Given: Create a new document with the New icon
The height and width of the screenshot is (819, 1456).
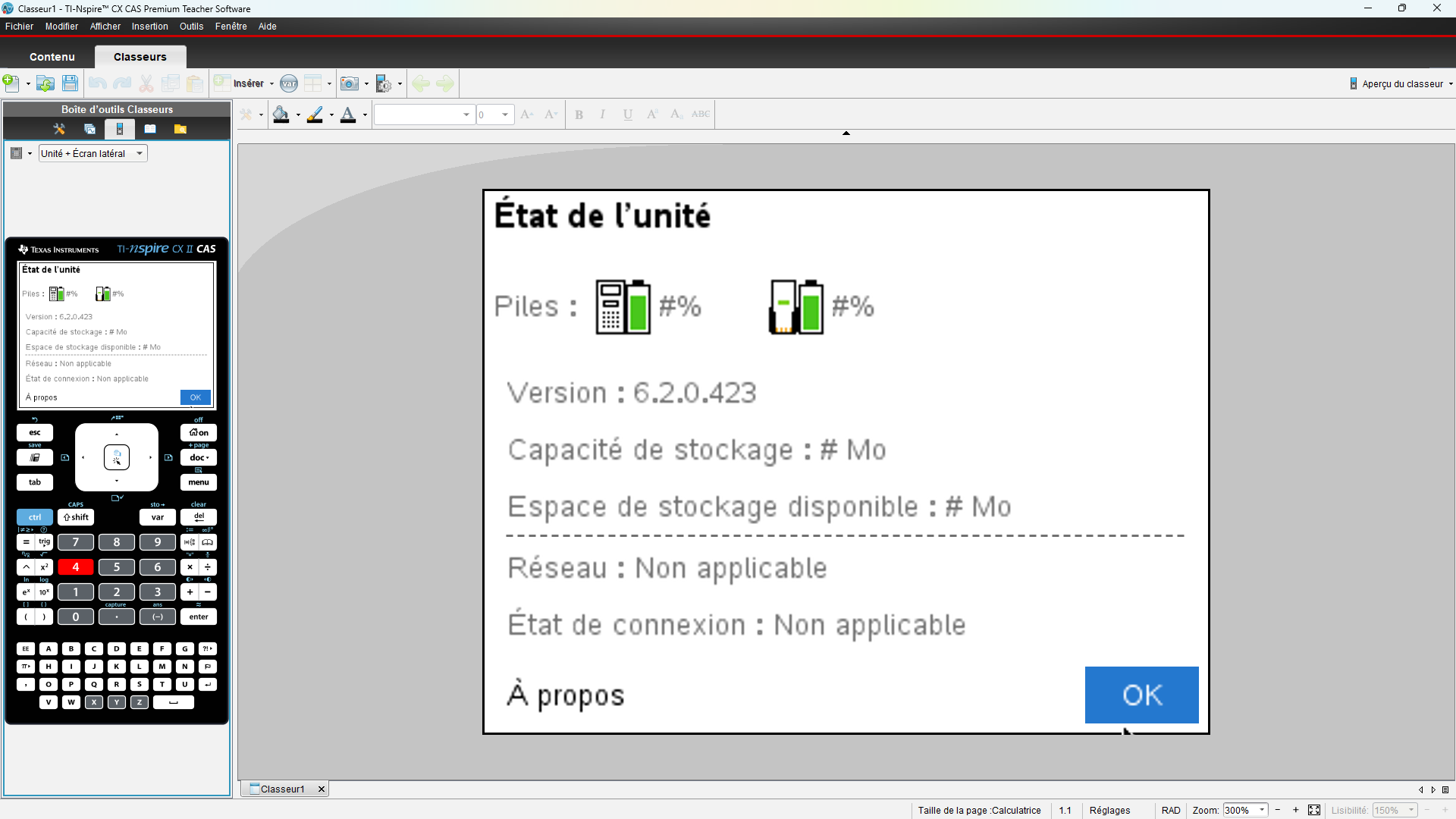Looking at the screenshot, I should [x=11, y=83].
